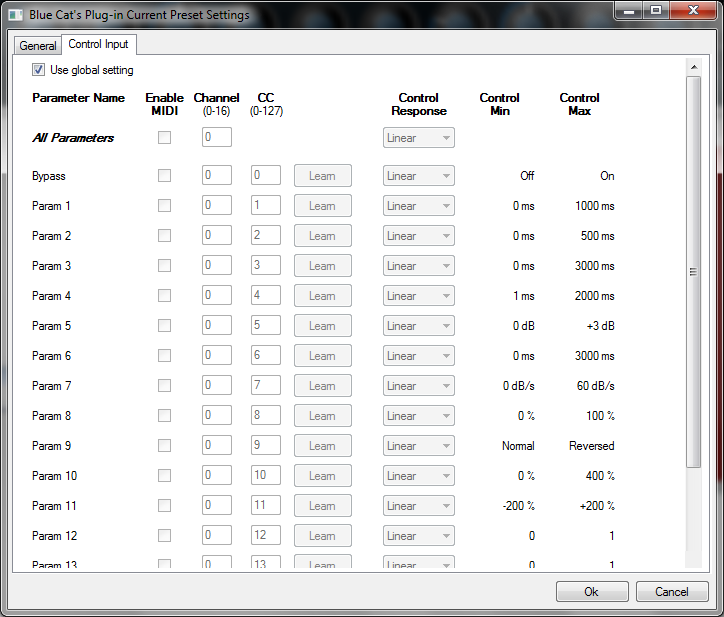Click scrollbar up arrow
Image resolution: width=724 pixels, height=617 pixels.
click(x=694, y=67)
